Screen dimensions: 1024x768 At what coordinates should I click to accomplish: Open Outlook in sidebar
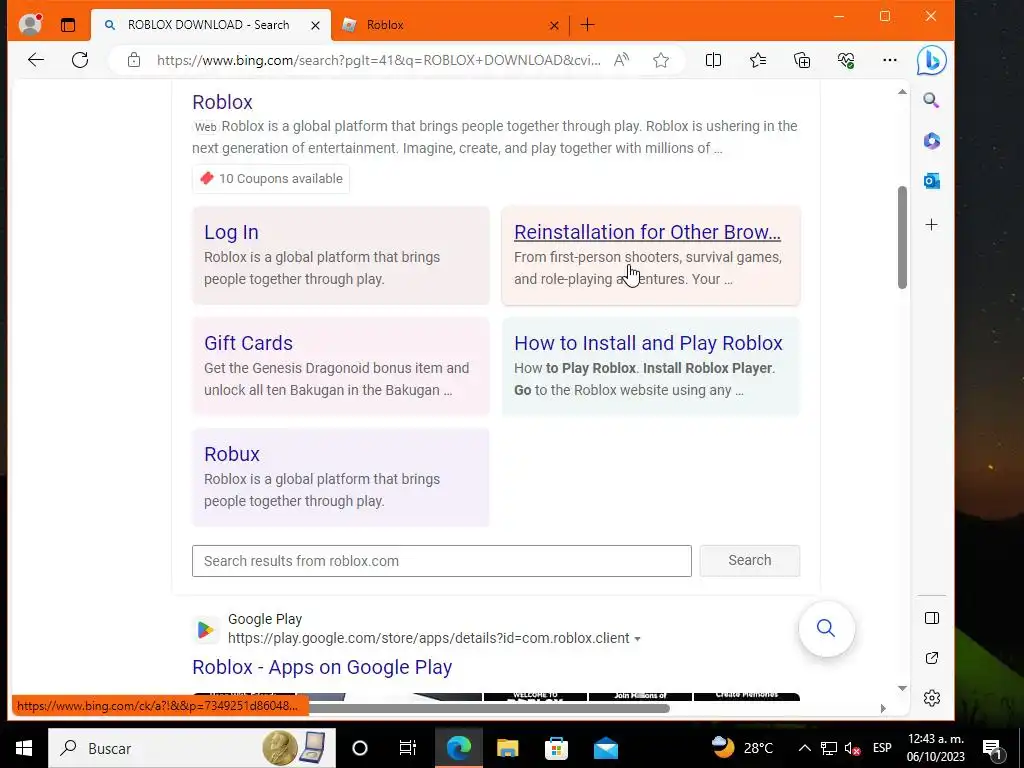(x=931, y=181)
